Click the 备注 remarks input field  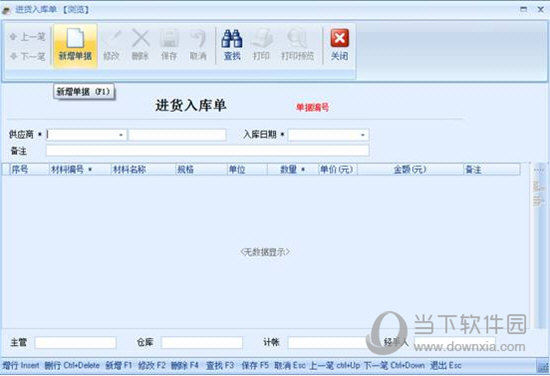[x=207, y=151]
